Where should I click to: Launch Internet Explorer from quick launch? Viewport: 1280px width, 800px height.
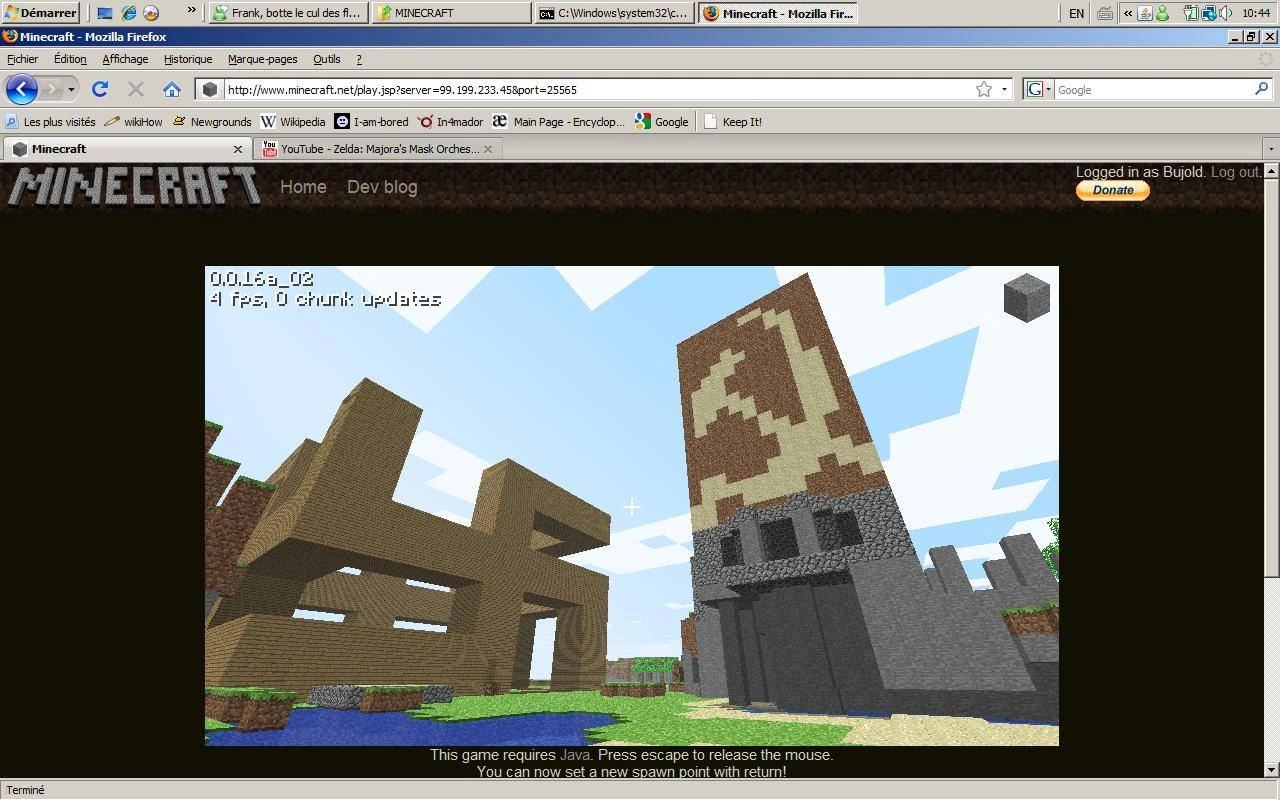pyautogui.click(x=128, y=13)
